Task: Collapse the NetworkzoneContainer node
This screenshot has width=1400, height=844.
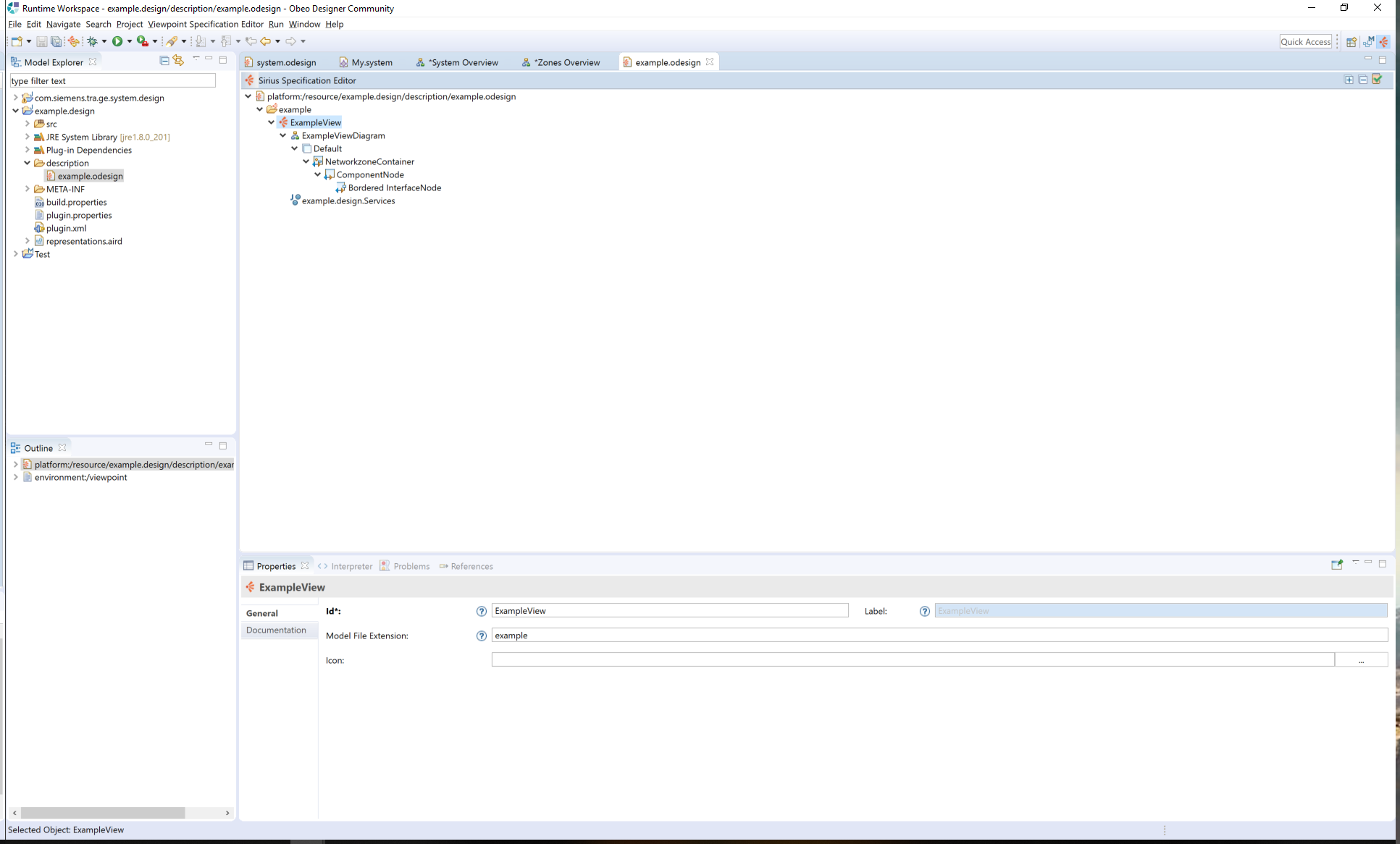Action: point(306,161)
